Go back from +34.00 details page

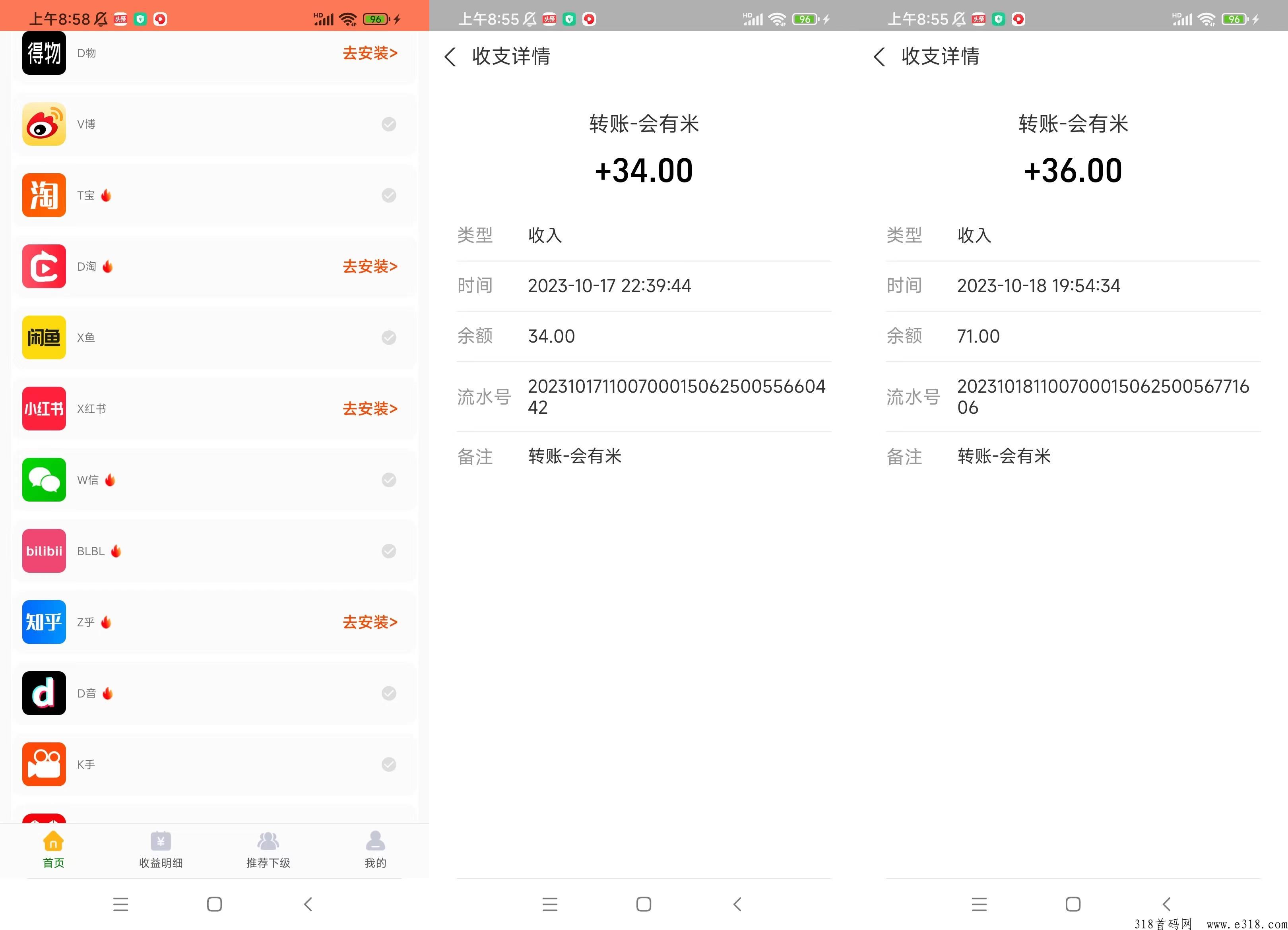click(450, 56)
